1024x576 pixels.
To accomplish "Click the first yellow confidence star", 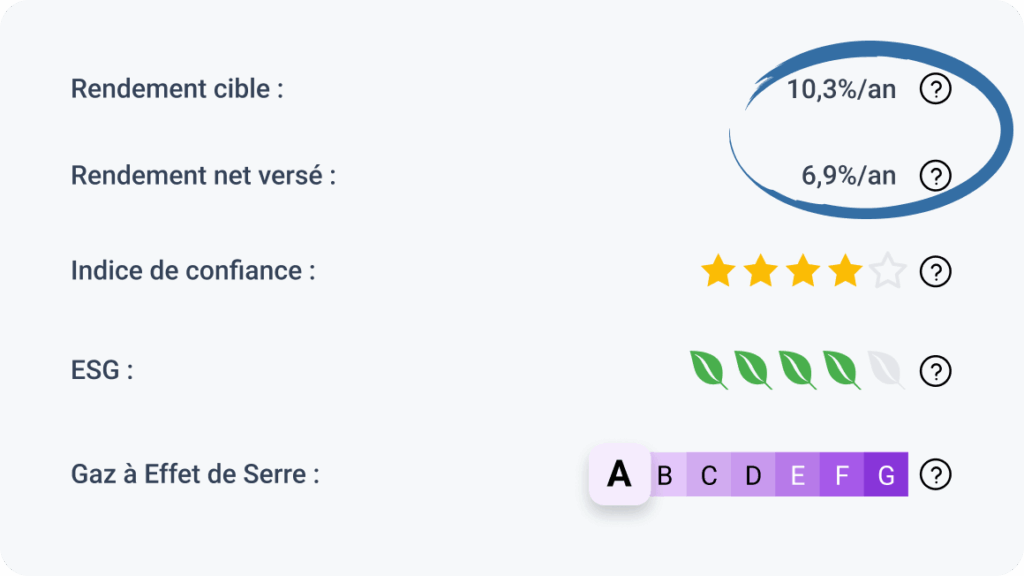I will point(718,270).
